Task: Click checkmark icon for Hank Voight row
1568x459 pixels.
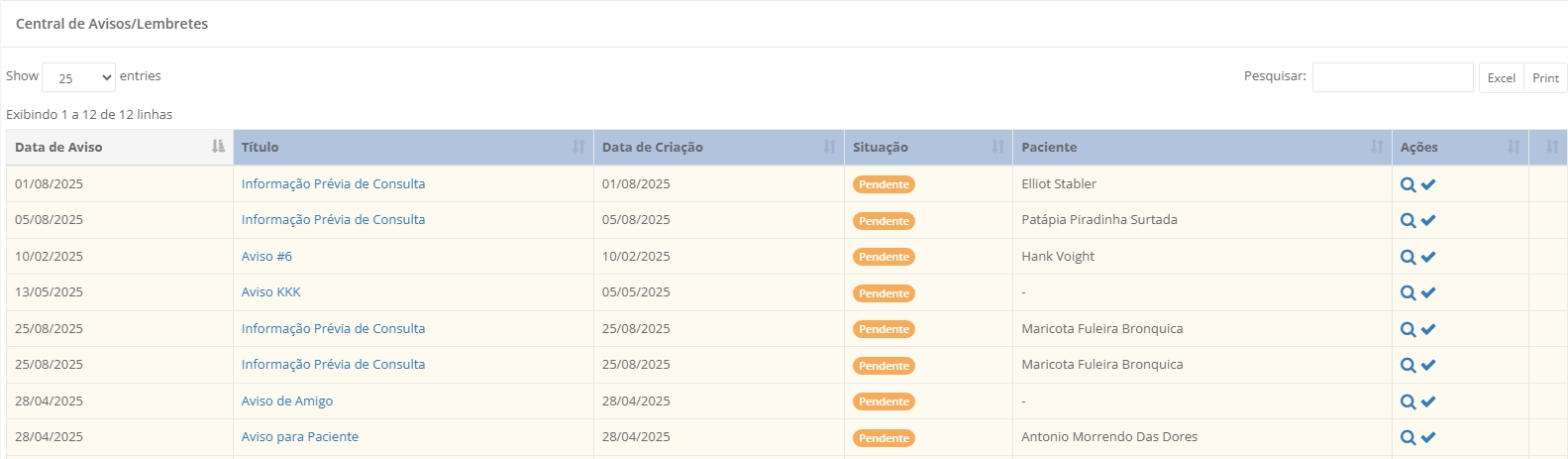Action: tap(1428, 257)
